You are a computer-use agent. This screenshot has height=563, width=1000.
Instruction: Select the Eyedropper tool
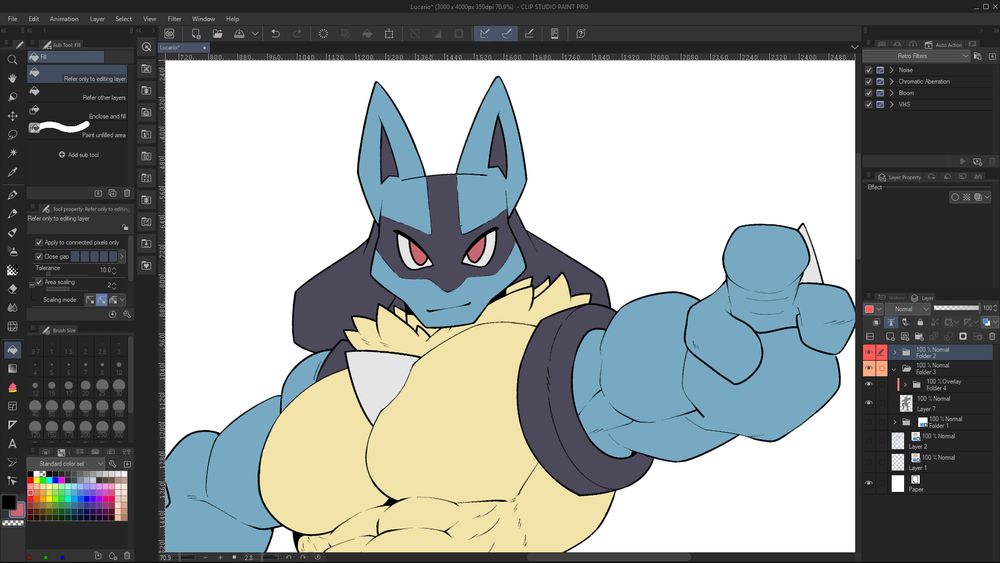12,172
